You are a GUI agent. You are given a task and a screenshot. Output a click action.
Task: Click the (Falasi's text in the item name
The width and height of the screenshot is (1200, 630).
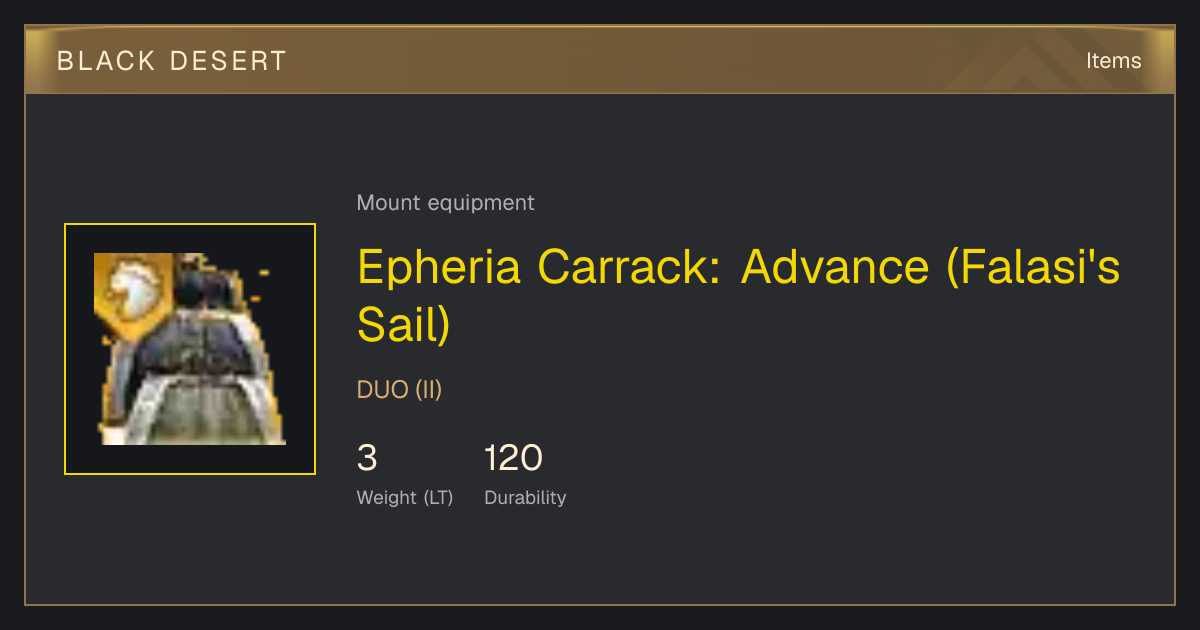[1033, 268]
